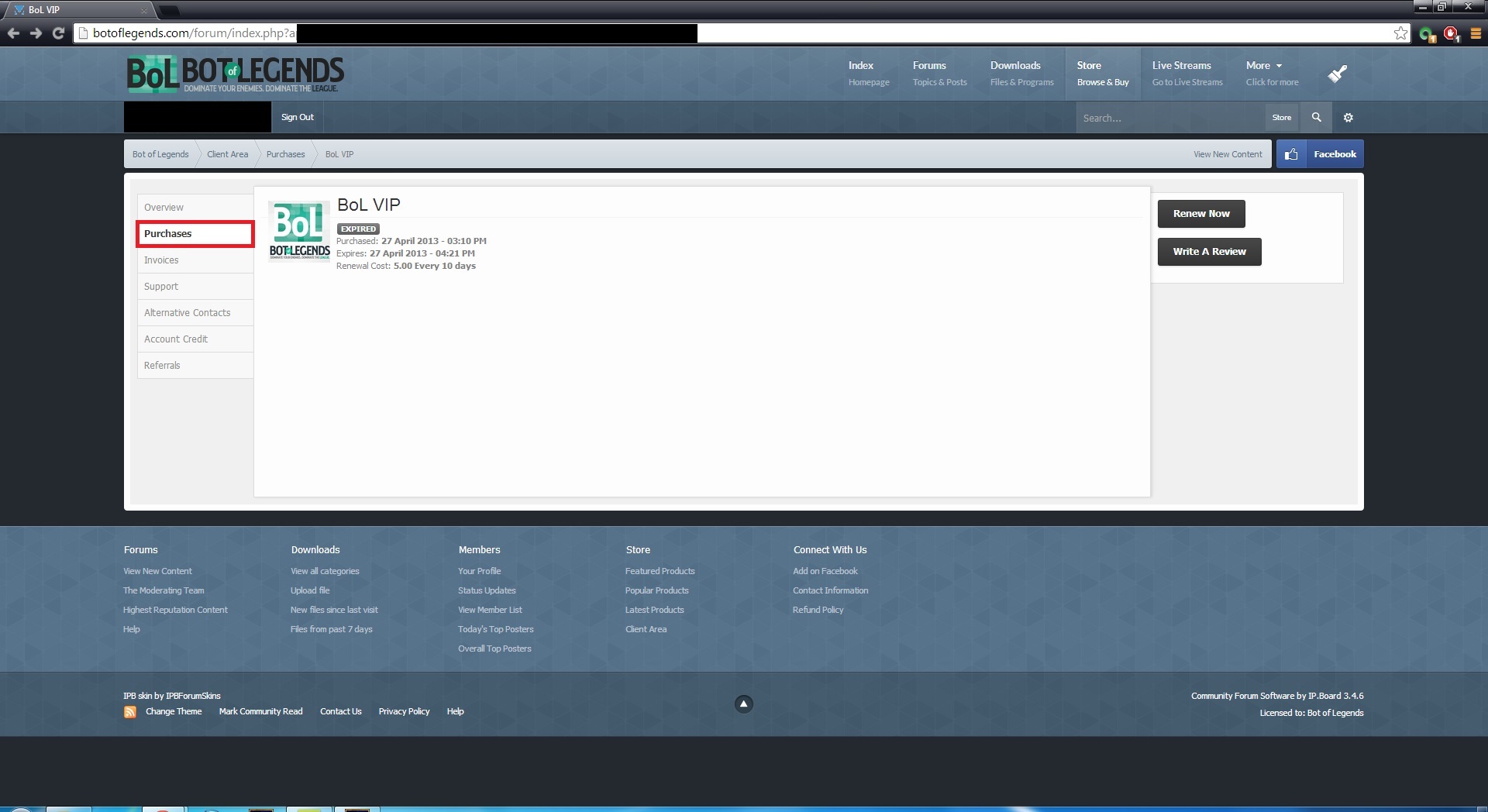Open Contact Information footer link
This screenshot has height=812, width=1488.
click(830, 590)
